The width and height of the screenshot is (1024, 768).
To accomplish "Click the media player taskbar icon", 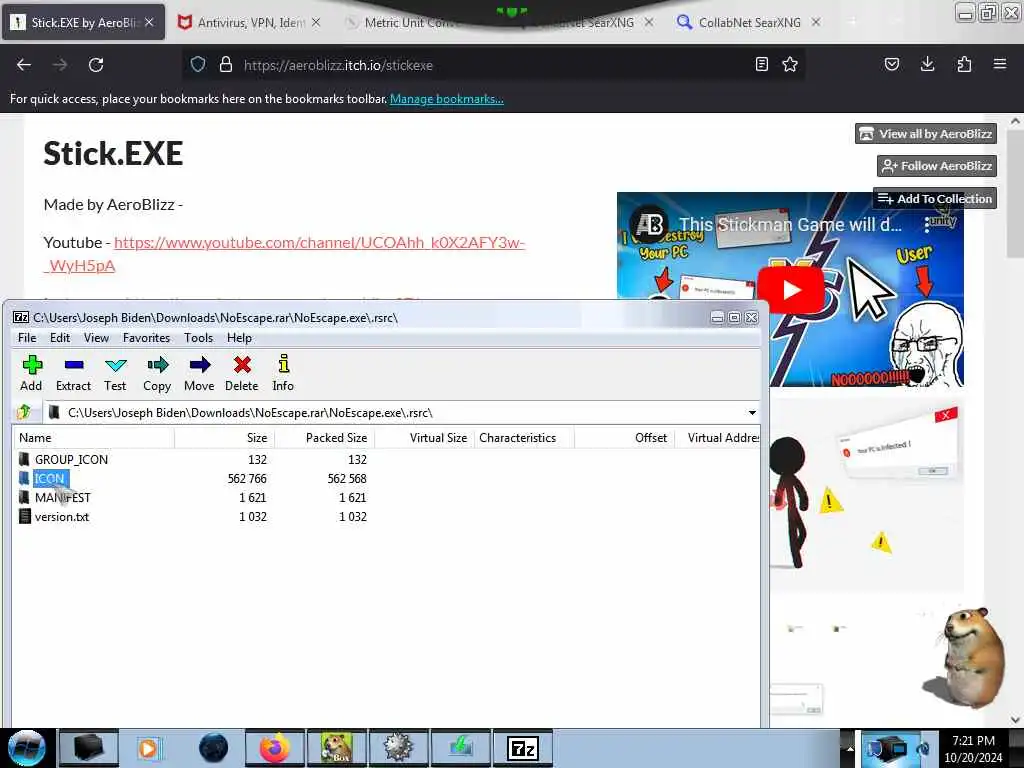I will 149,748.
